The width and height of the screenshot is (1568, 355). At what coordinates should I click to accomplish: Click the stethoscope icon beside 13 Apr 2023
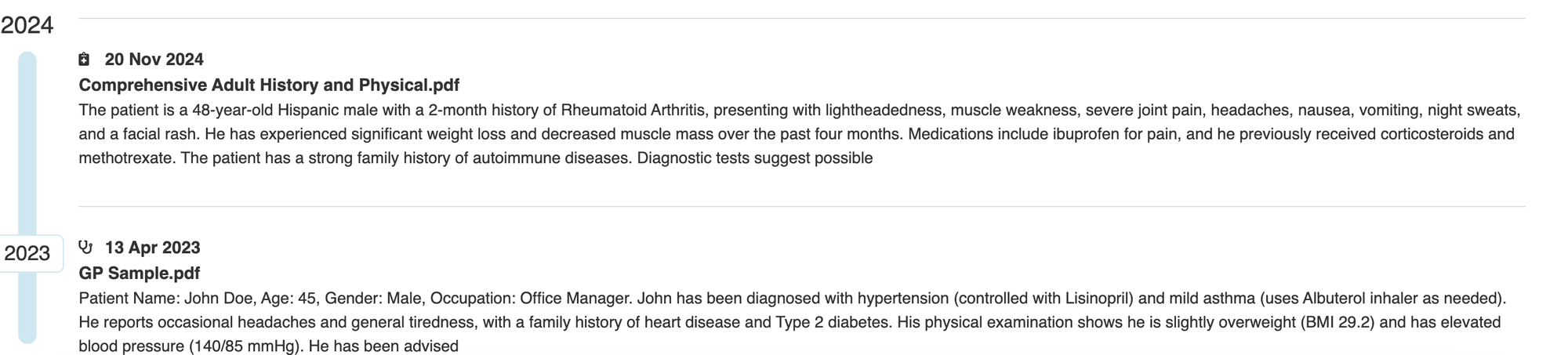85,248
